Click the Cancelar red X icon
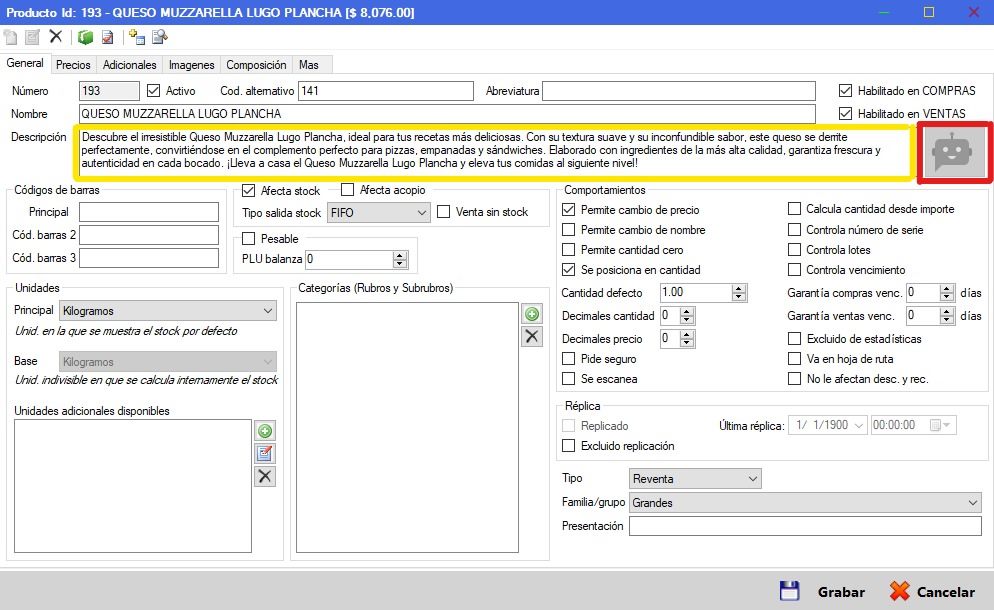 pyautogui.click(x=899, y=591)
